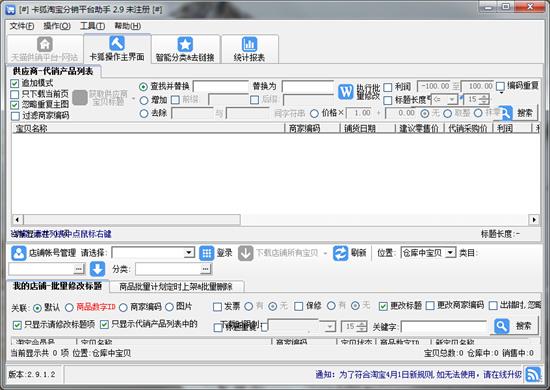Select 价格 radio button
This screenshot has width=550, height=390.
(x=314, y=113)
